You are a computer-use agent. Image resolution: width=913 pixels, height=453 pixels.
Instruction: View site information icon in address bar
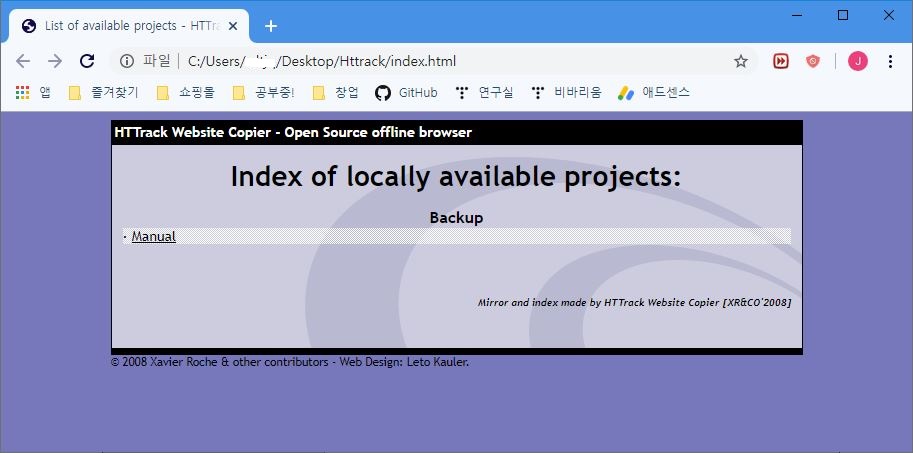(126, 61)
